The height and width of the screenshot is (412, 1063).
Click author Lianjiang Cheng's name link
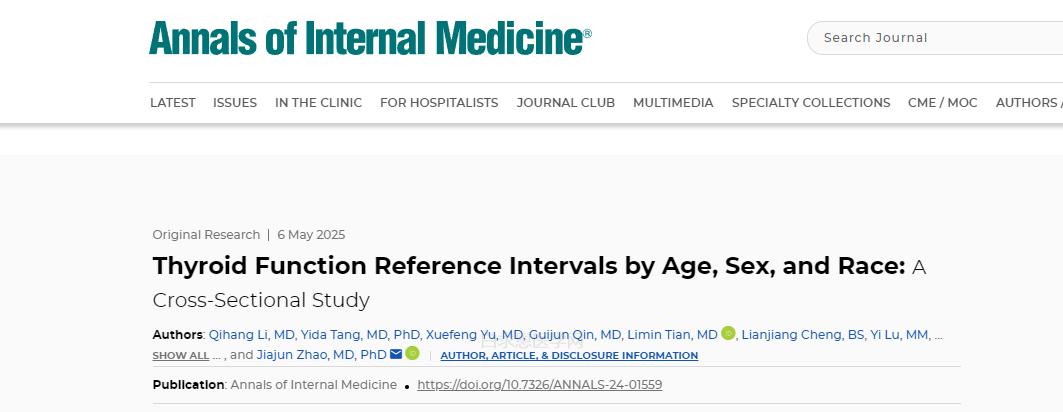[x=803, y=335]
